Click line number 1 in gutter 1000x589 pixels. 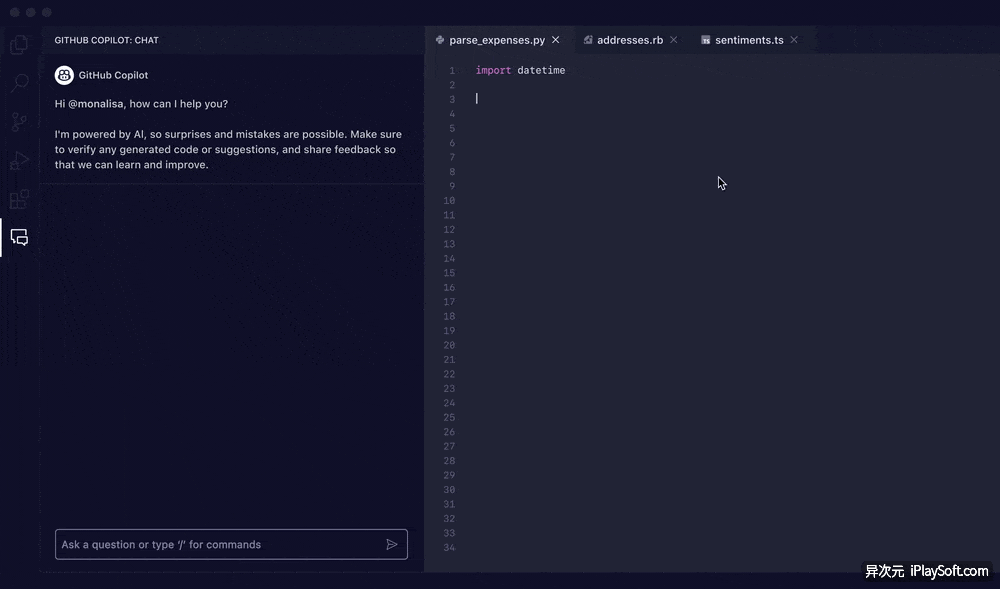[452, 70]
